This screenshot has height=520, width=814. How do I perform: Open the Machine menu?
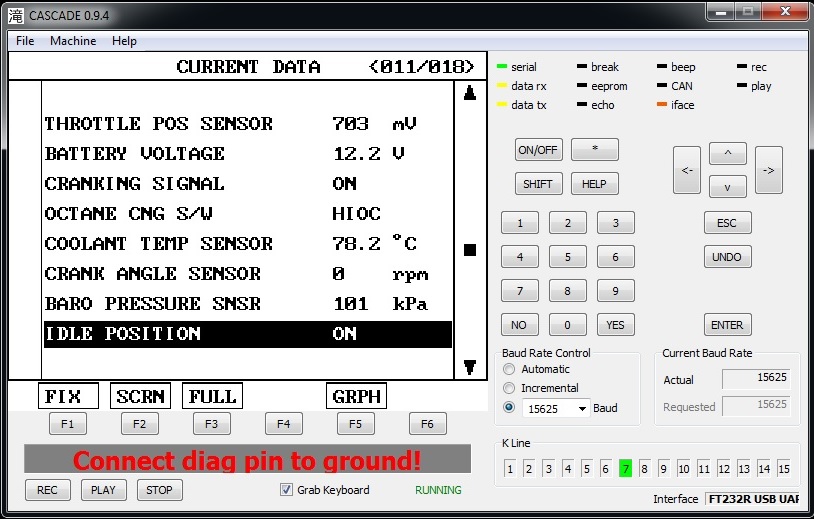[x=73, y=40]
